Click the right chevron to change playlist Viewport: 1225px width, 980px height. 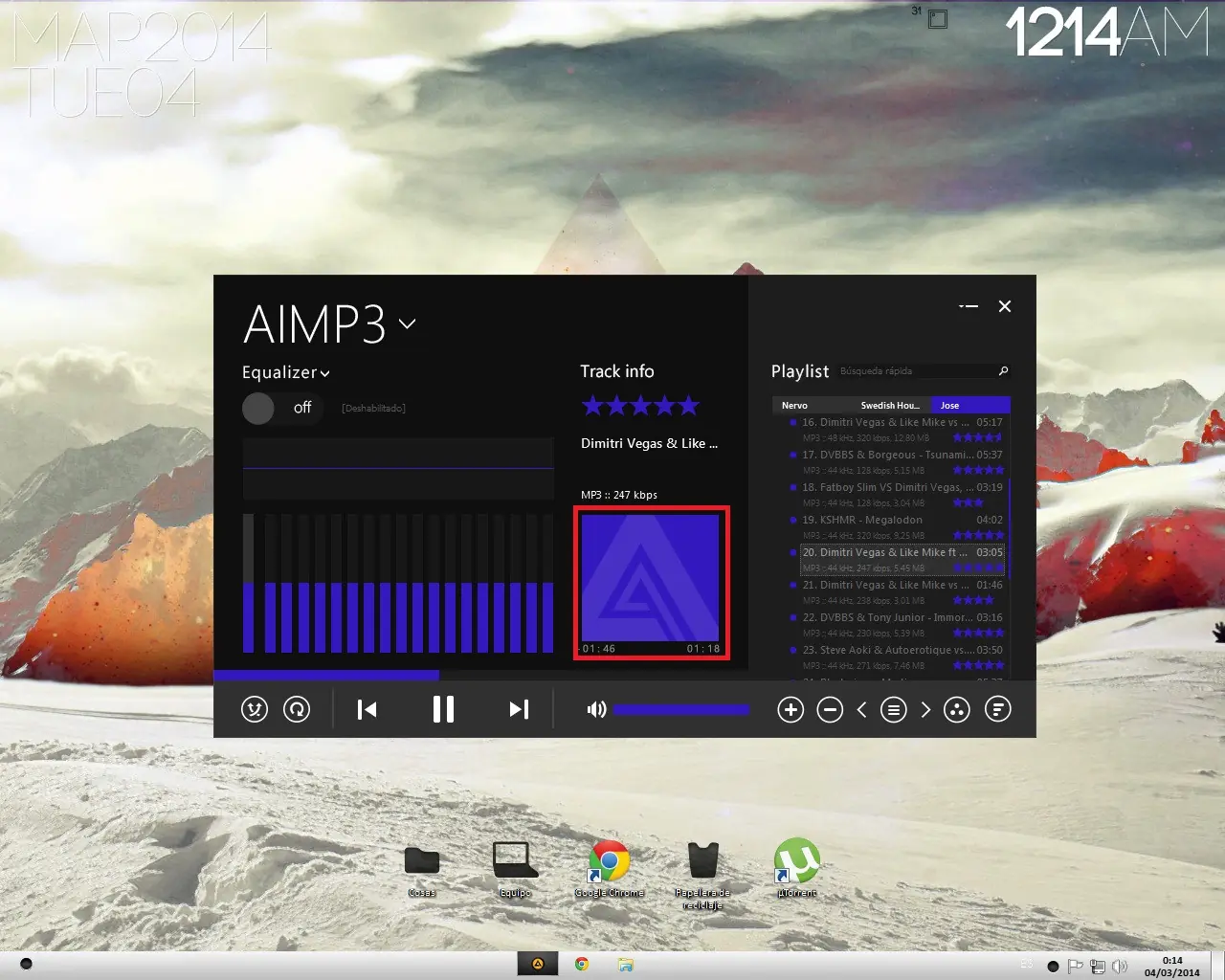(925, 709)
